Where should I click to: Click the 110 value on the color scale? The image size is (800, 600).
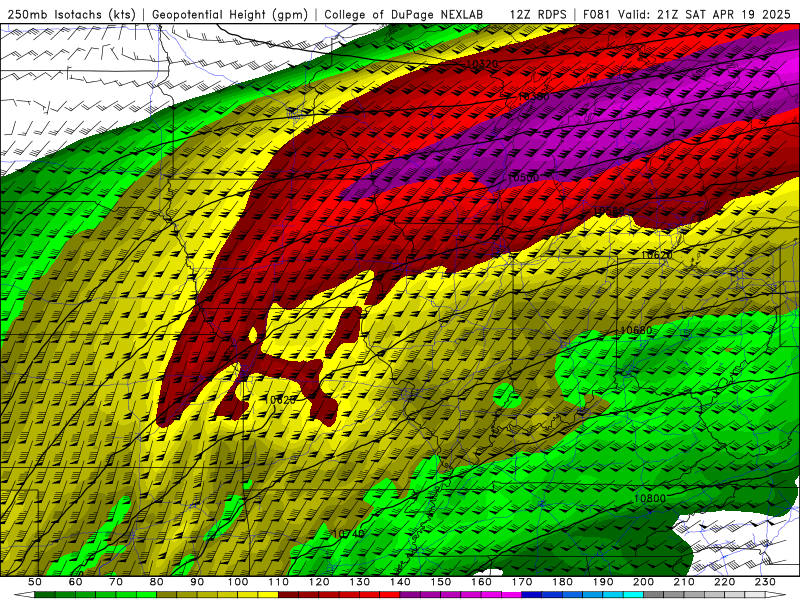click(x=279, y=582)
